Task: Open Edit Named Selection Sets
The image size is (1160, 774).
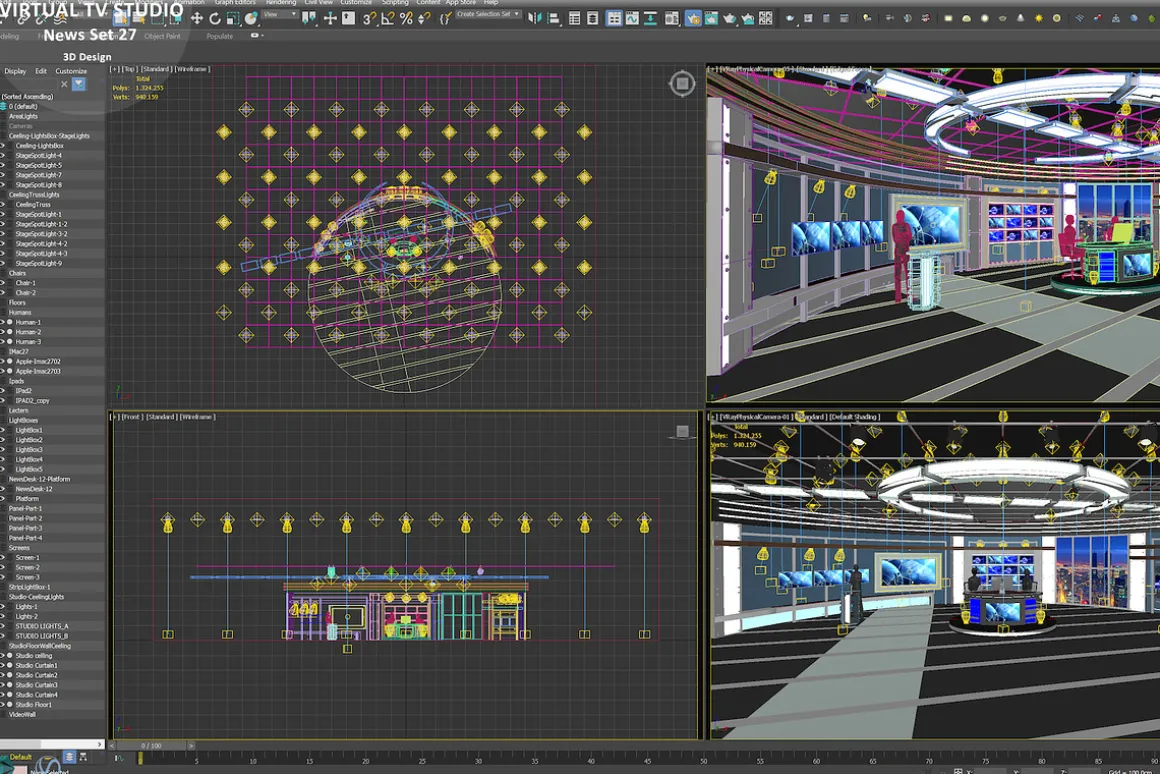Action: 445,18
